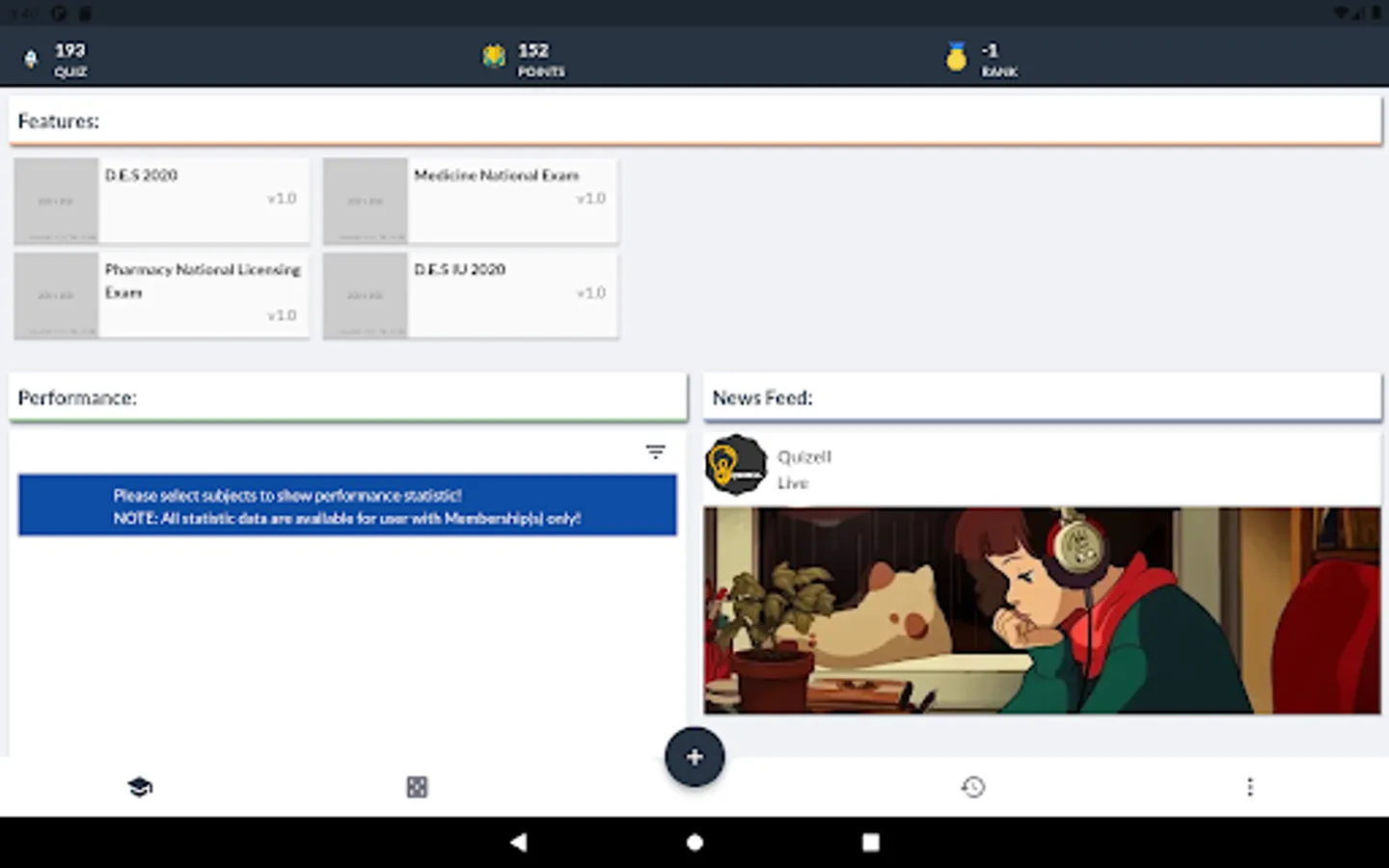Tap the 193 QUIZ counter text
1389x868 pixels.
point(70,60)
